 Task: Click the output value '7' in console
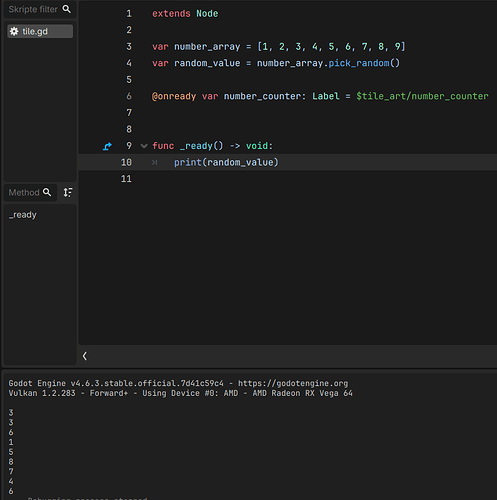11,472
